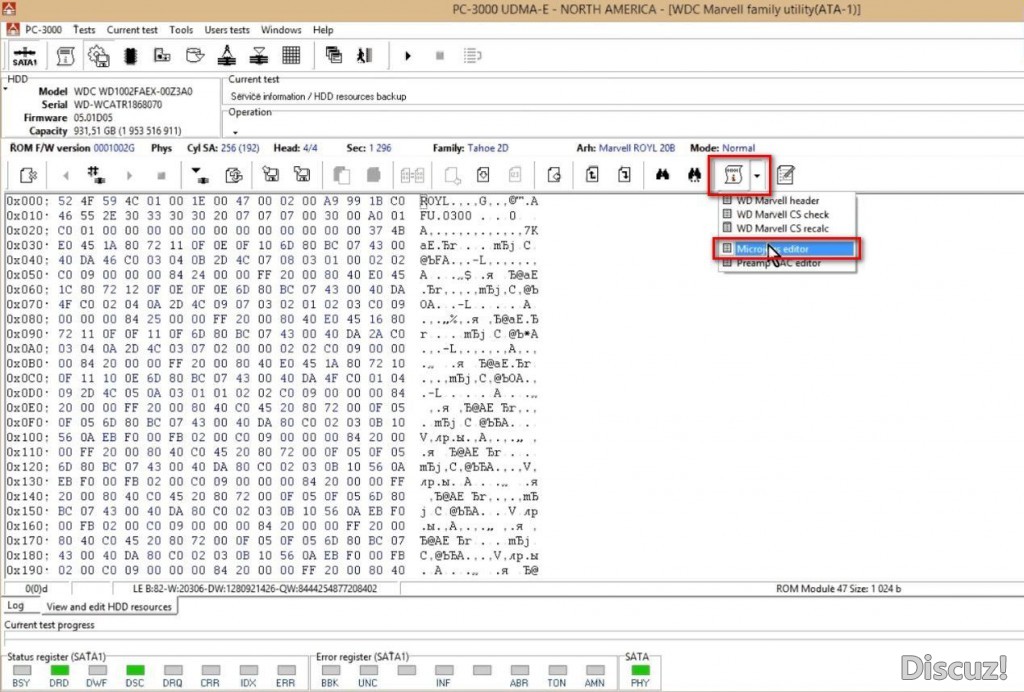Viewport: 1024px width, 692px height.
Task: Choose WD Marvell CS check
Action: 787,214
